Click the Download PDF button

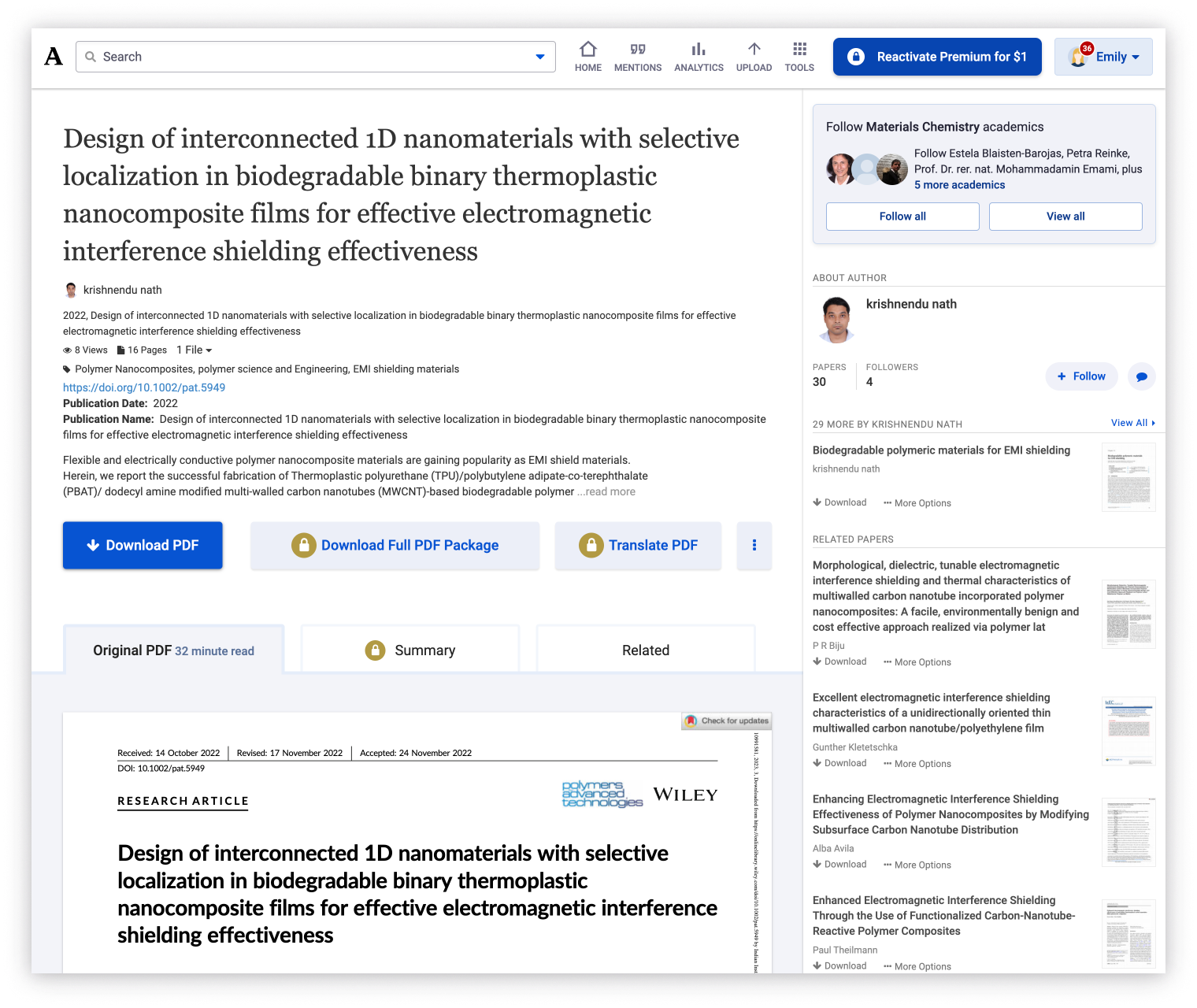[x=143, y=545]
